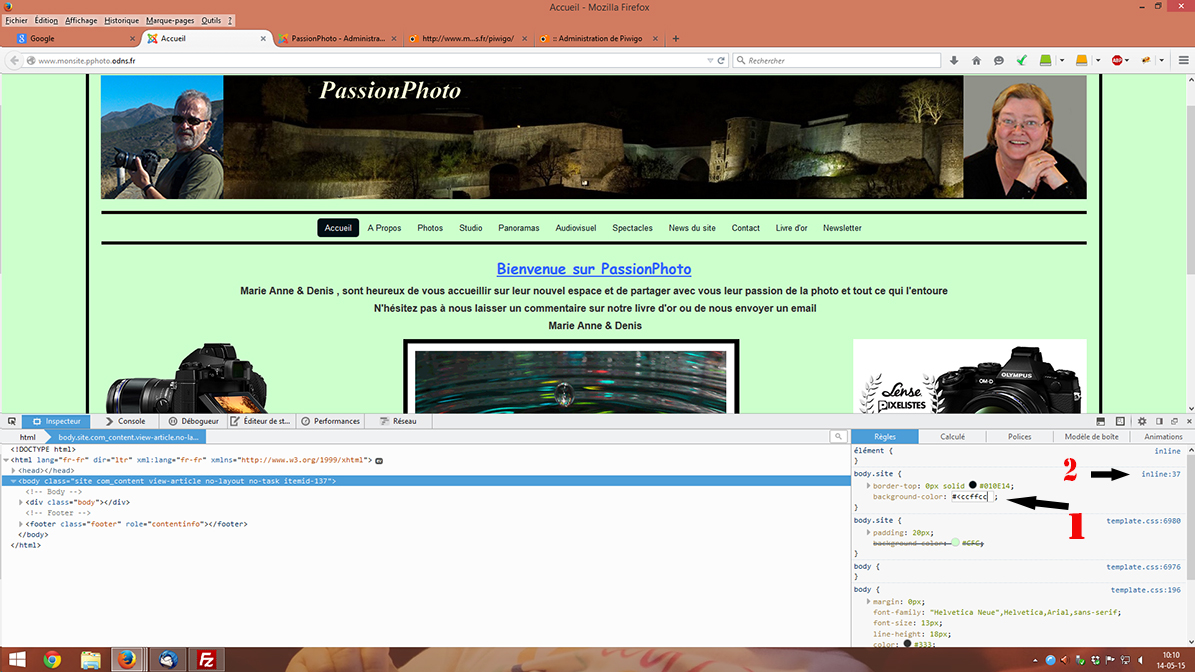Open devtools settings gear icon
The width and height of the screenshot is (1195, 672).
pos(1142,422)
